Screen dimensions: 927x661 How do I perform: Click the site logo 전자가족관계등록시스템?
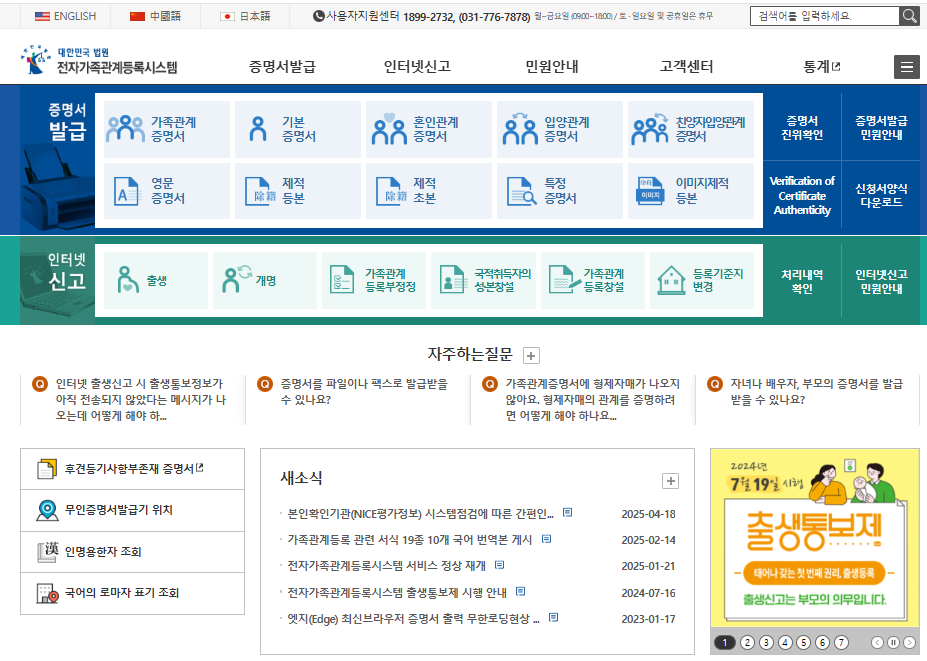pyautogui.click(x=99, y=60)
